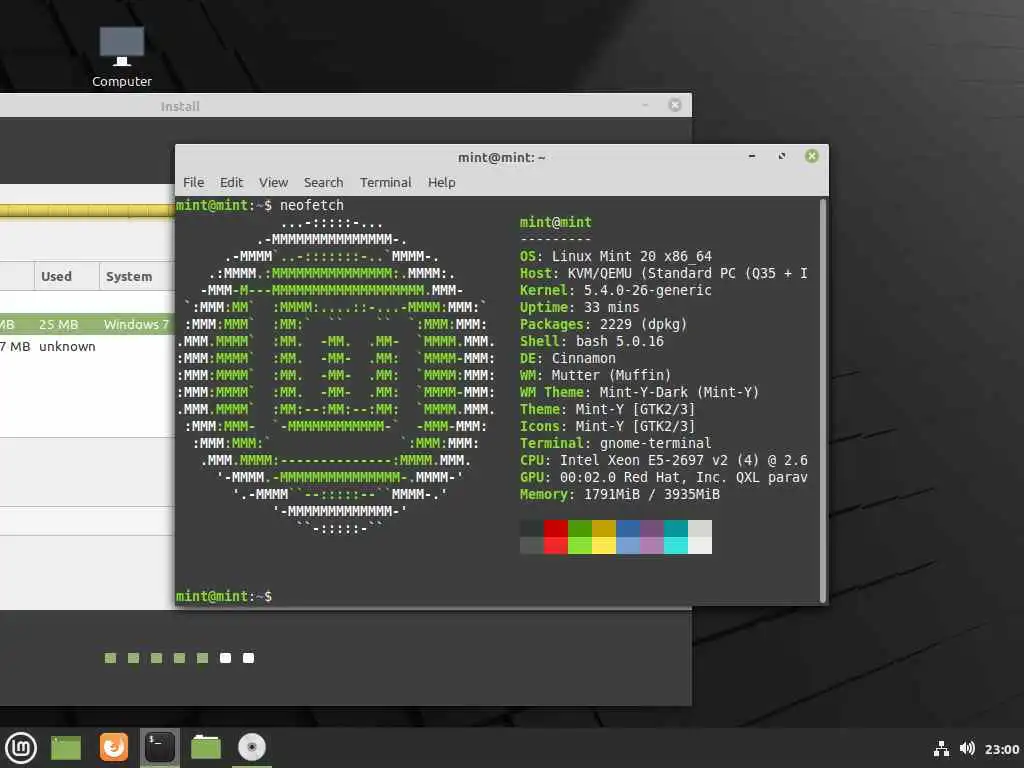Open the Terminal menu
The height and width of the screenshot is (768, 1024).
pyautogui.click(x=385, y=182)
